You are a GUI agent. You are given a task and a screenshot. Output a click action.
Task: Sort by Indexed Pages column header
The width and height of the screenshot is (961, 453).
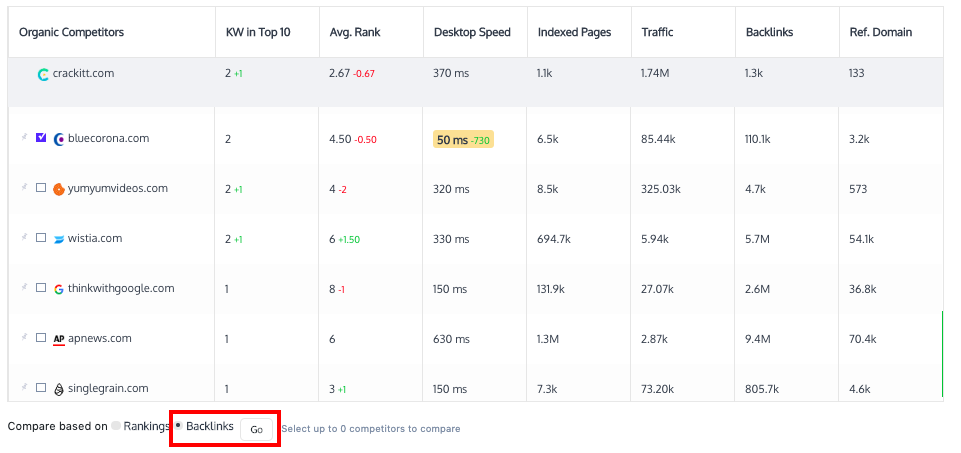[x=574, y=32]
